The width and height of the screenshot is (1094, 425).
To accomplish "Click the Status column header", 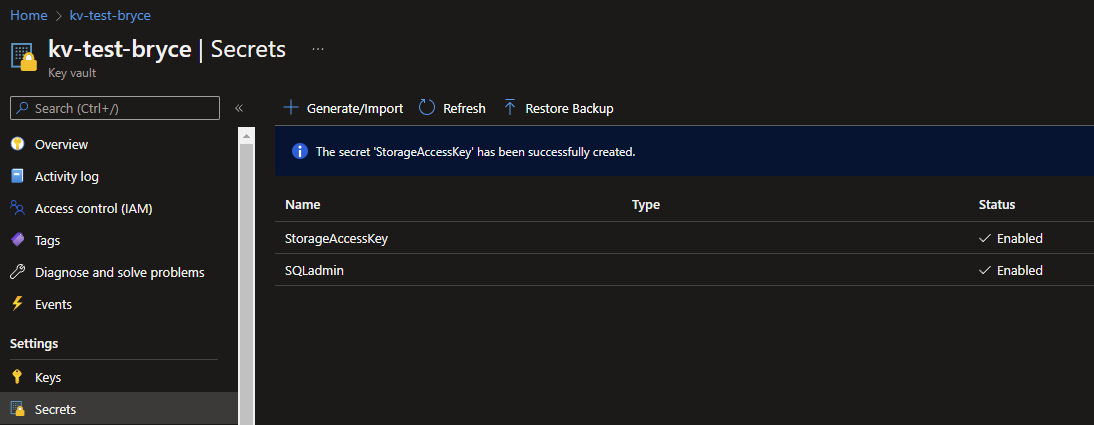I will coord(996,204).
